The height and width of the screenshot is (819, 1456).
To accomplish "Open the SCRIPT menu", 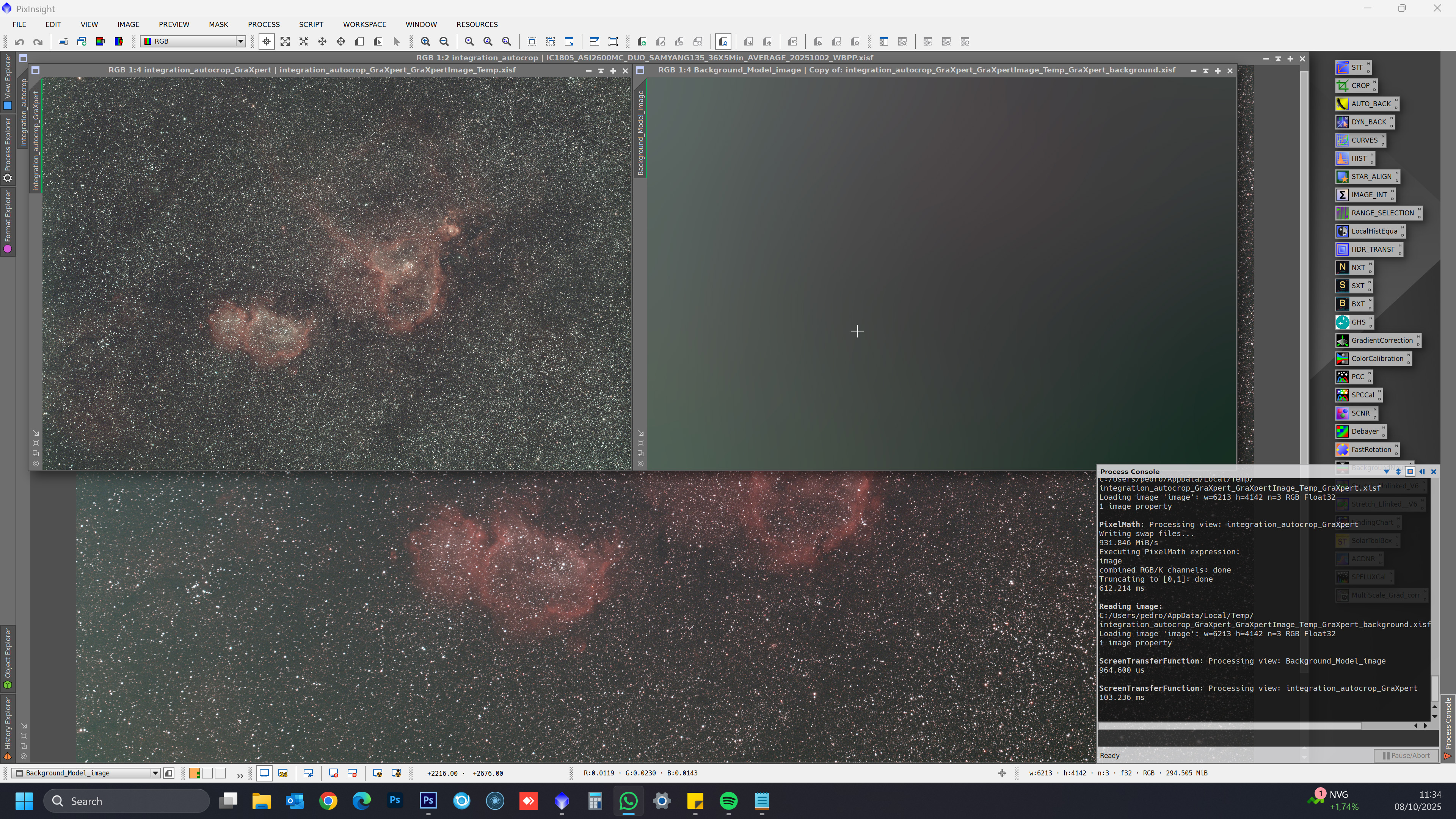I will 311,24.
